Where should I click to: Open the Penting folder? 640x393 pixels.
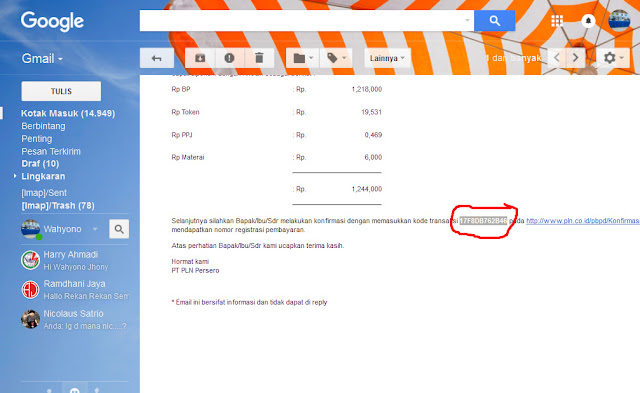[x=37, y=139]
